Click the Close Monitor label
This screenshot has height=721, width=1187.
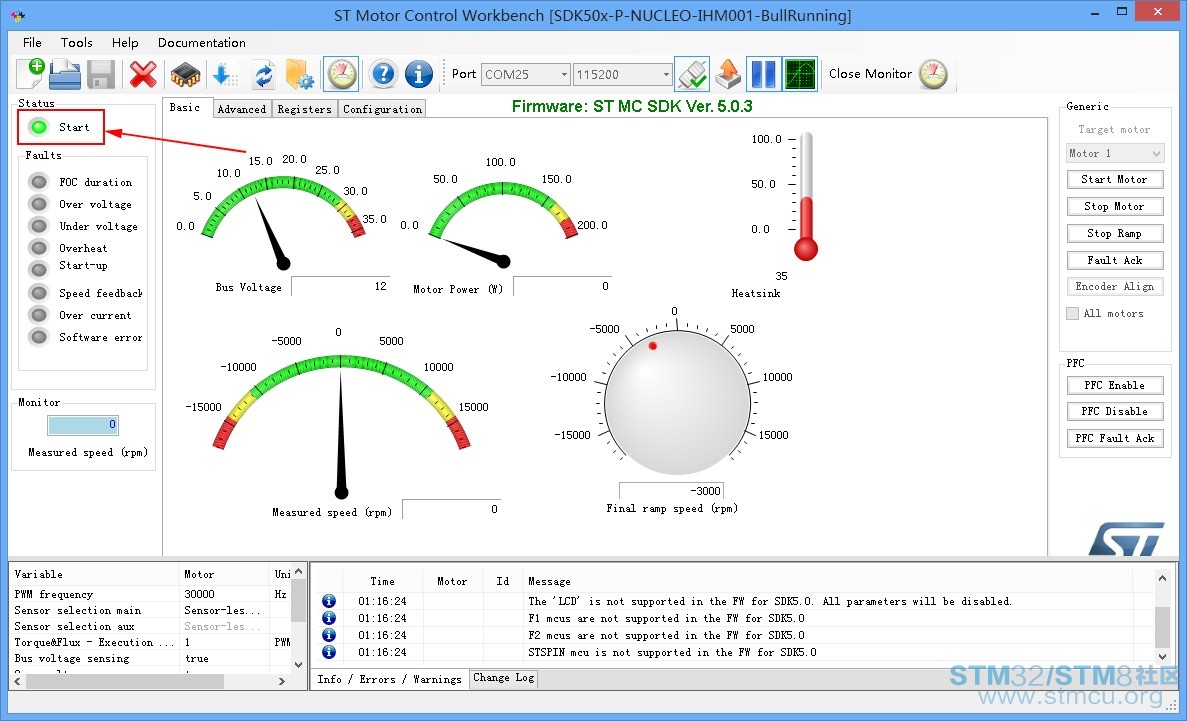point(870,73)
